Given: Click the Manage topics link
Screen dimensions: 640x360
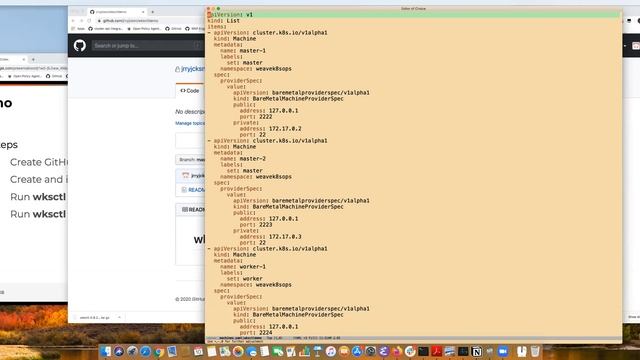Looking at the screenshot, I should tap(190, 123).
